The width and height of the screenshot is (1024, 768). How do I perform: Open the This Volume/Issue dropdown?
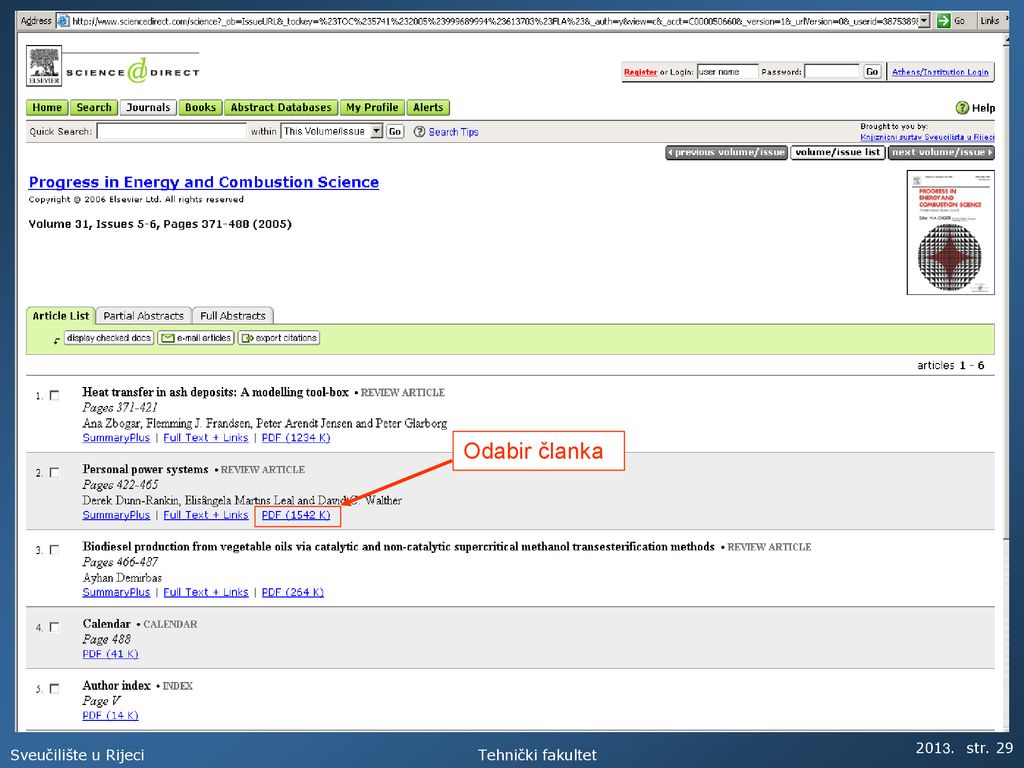click(x=376, y=131)
